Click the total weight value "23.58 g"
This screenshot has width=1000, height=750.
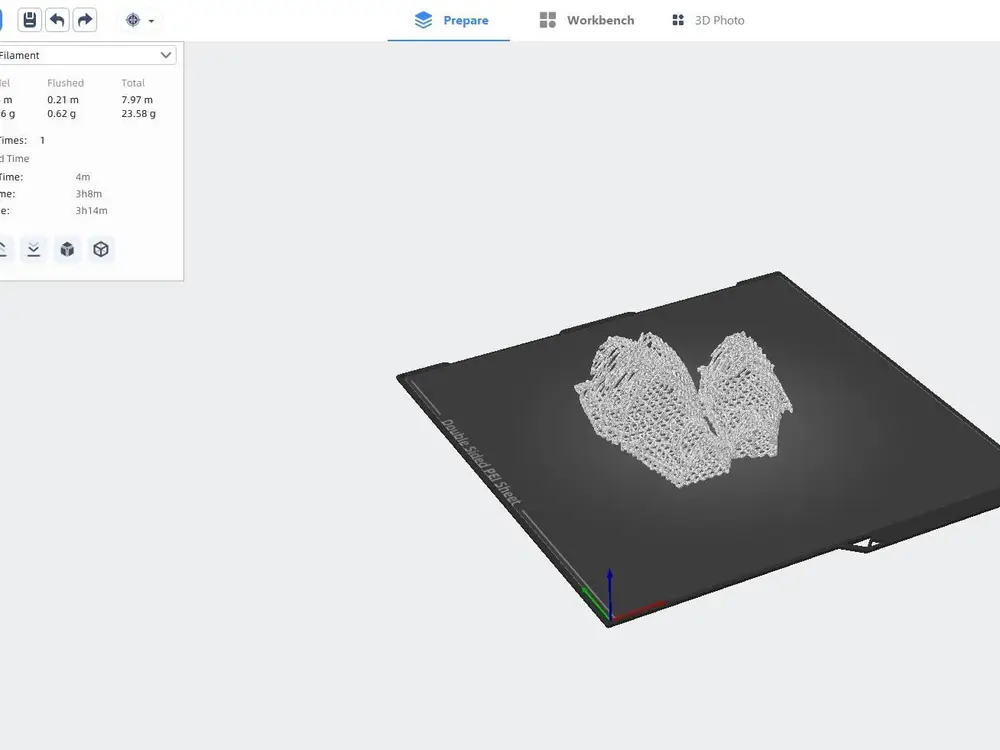pyautogui.click(x=138, y=114)
